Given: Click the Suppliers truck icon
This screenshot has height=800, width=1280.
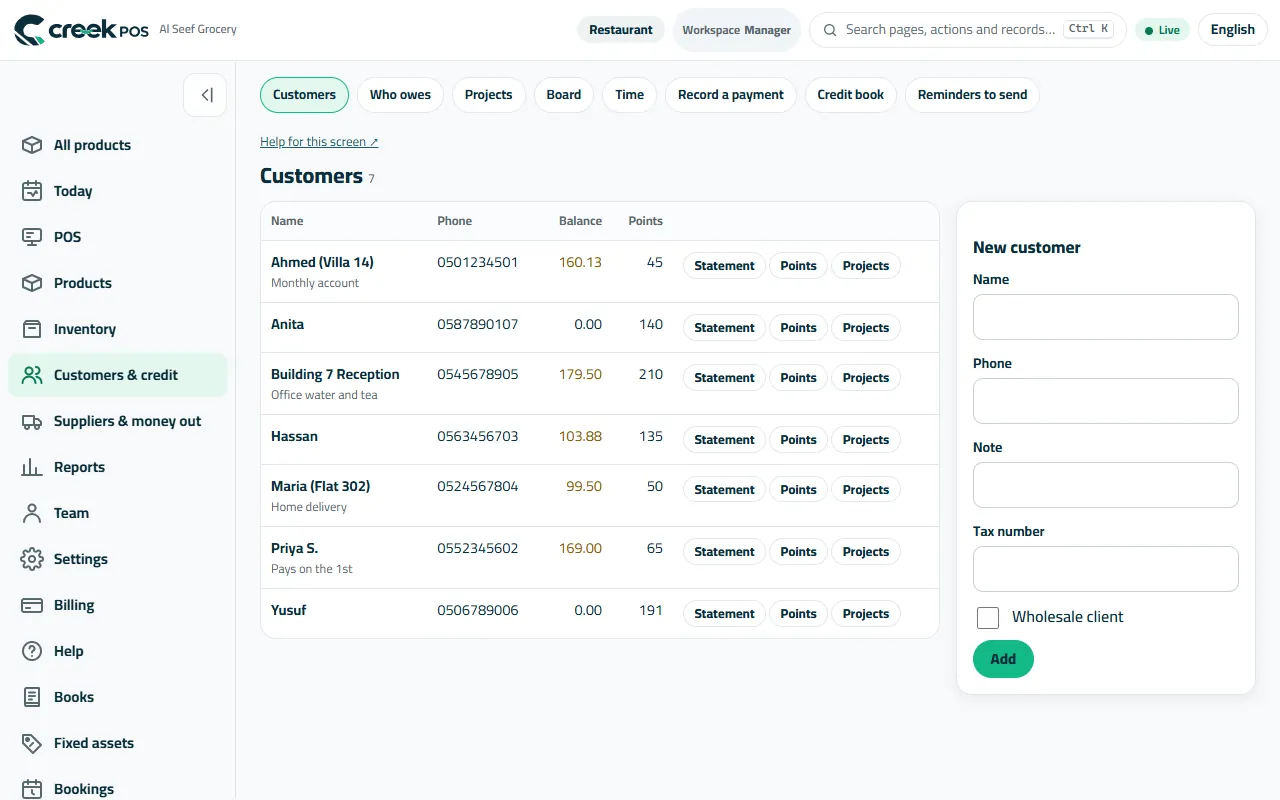Looking at the screenshot, I should pyautogui.click(x=32, y=421).
